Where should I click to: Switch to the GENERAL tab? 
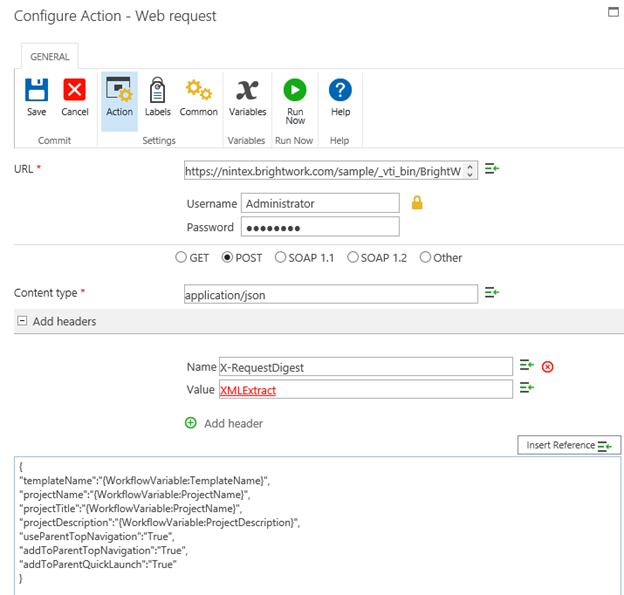click(x=50, y=57)
